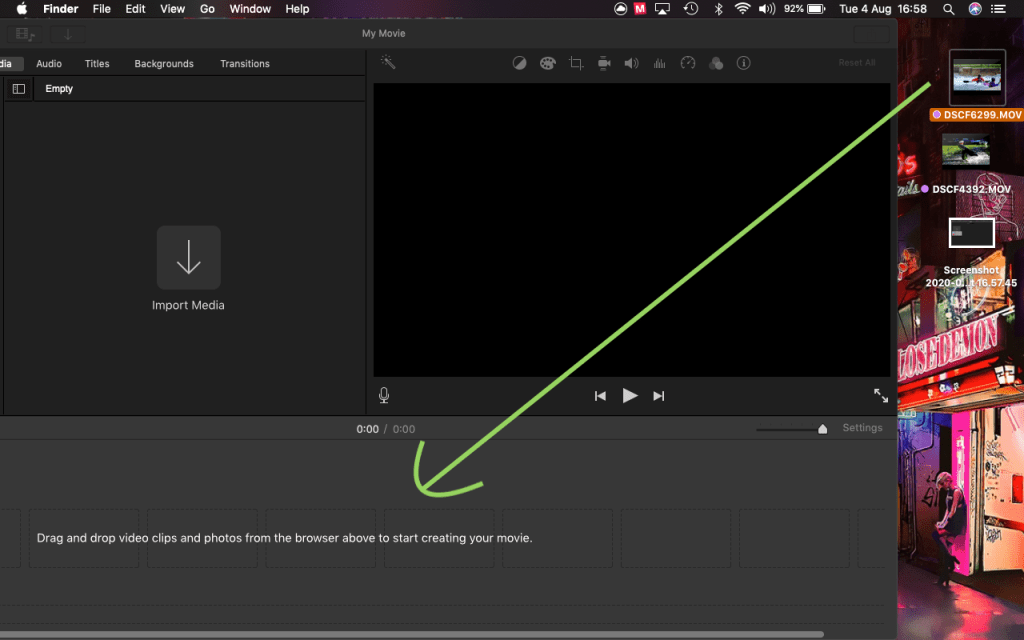Open the speed adjustment tool
This screenshot has height=640, width=1024.
click(687, 63)
